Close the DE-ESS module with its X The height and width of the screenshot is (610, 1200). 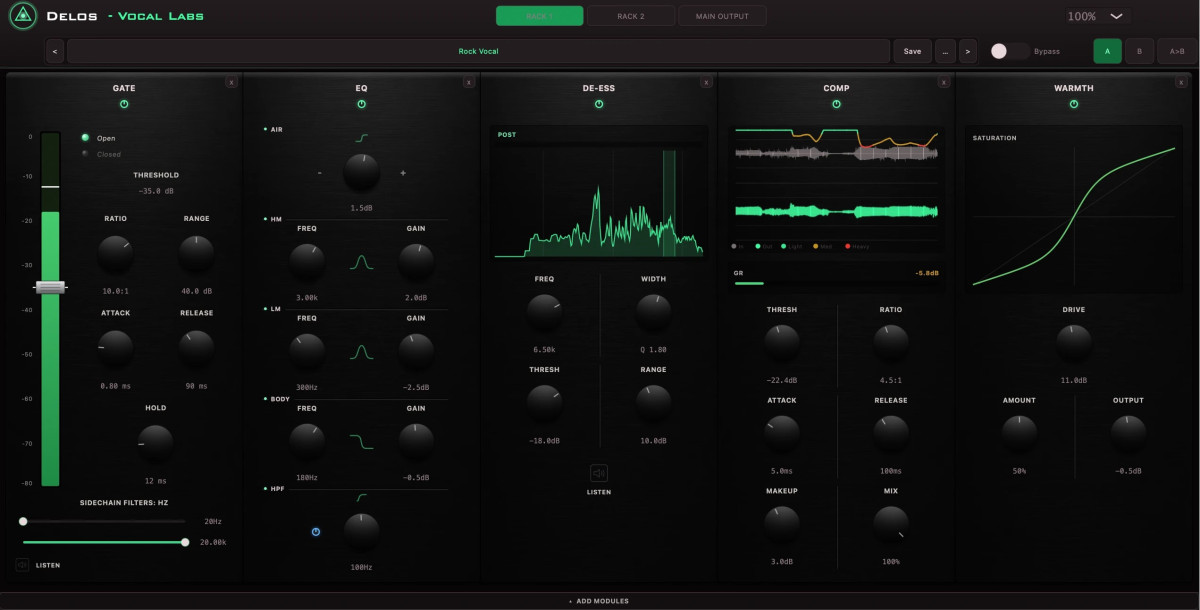click(706, 82)
